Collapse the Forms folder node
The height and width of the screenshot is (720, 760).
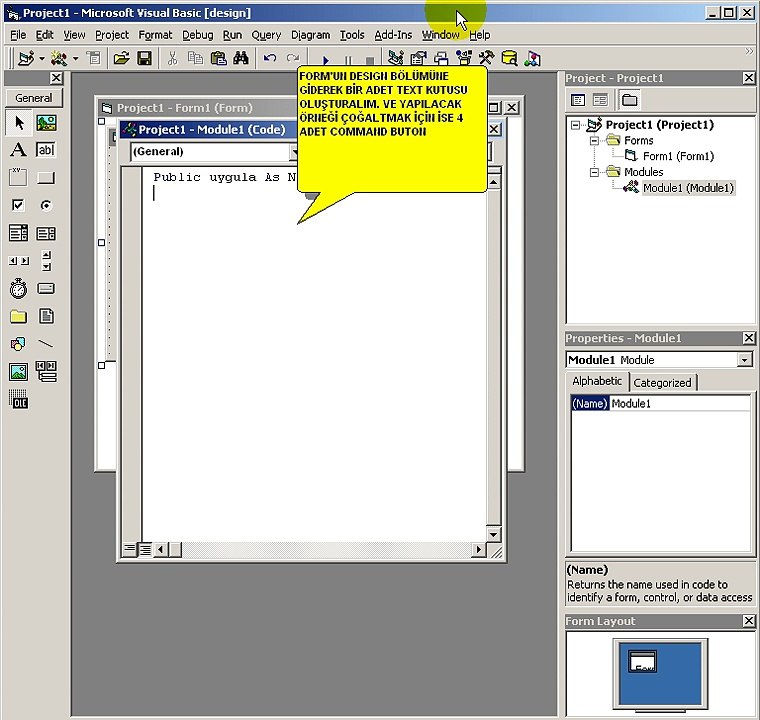[594, 141]
